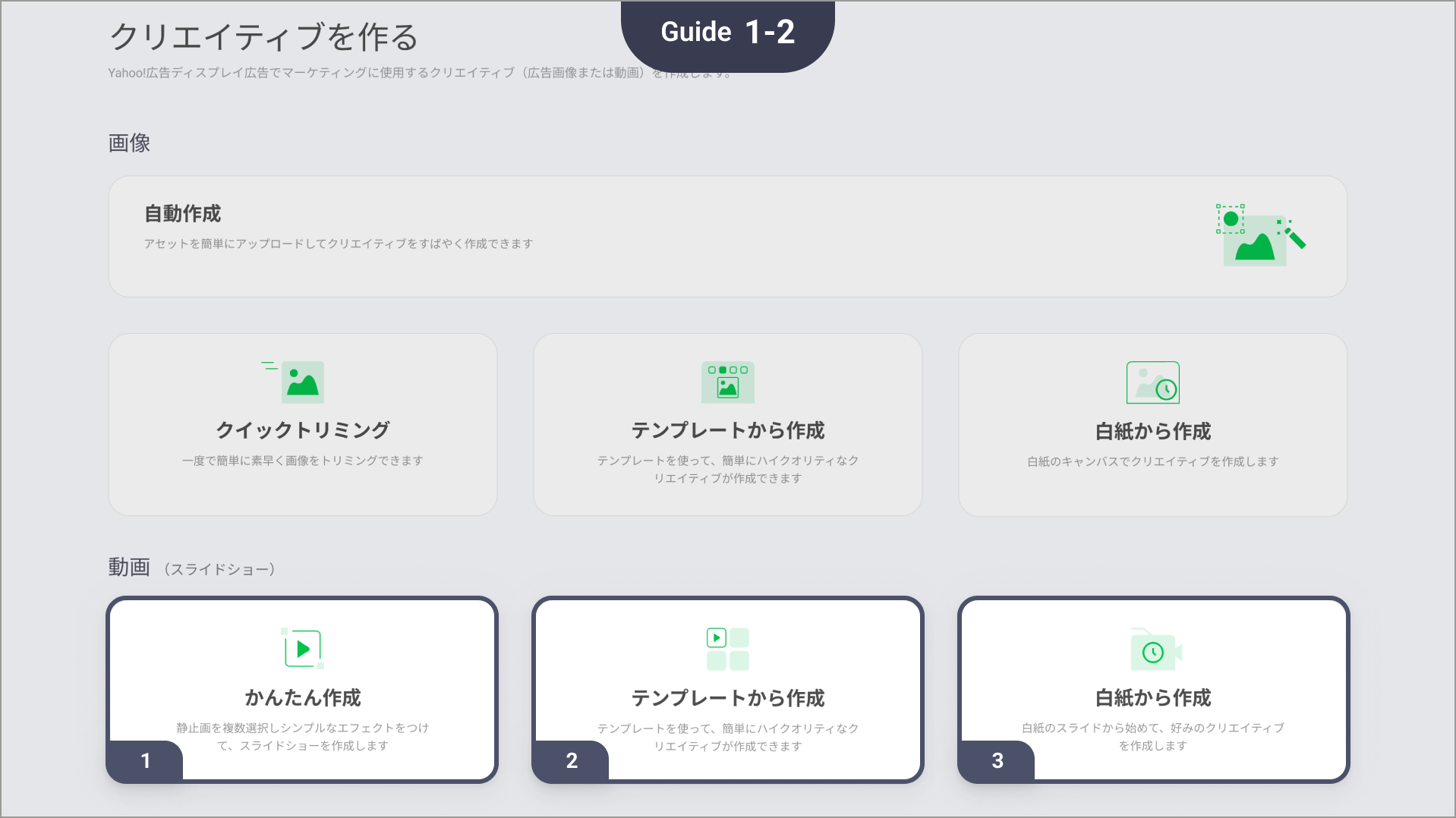The height and width of the screenshot is (818, 1456).
Task: Select the クイックトリミング title
Action: [x=302, y=430]
